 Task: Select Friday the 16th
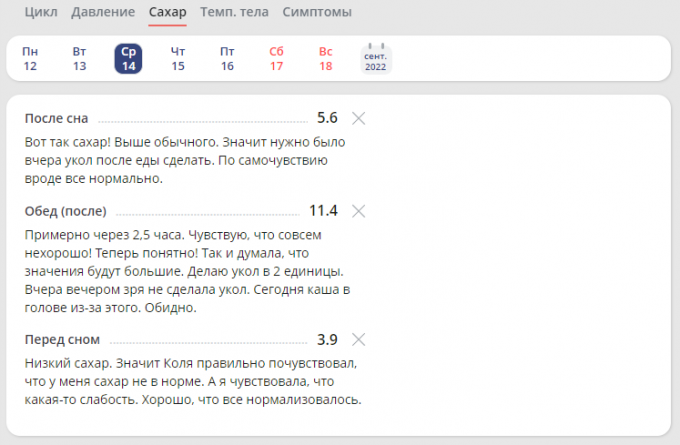point(227,59)
